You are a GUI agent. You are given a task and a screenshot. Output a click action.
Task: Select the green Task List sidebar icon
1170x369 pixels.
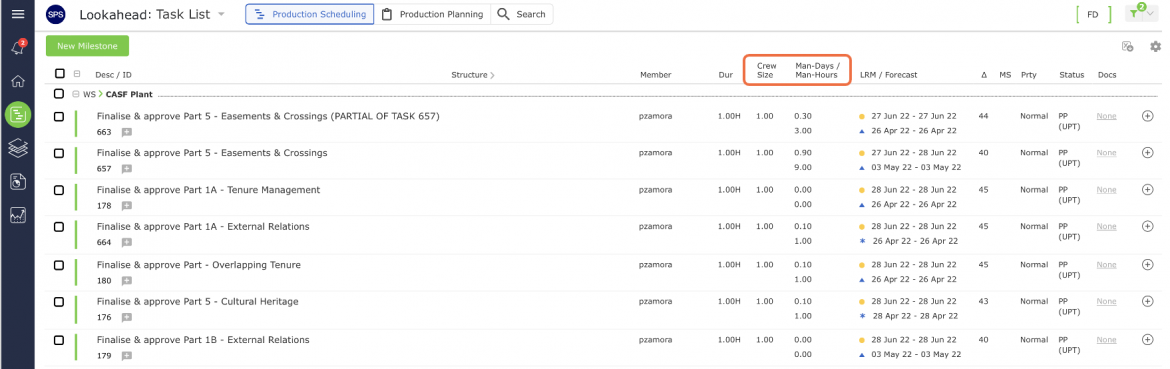[x=18, y=115]
